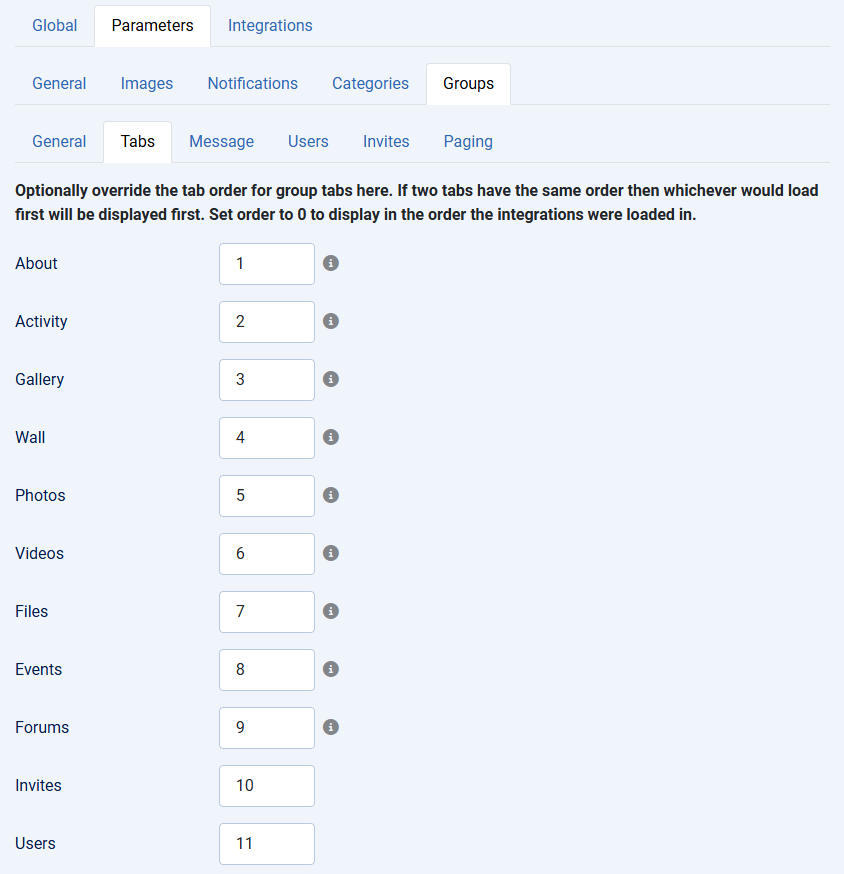Image resolution: width=844 pixels, height=874 pixels.
Task: Focus the Invites order input field
Action: click(266, 786)
